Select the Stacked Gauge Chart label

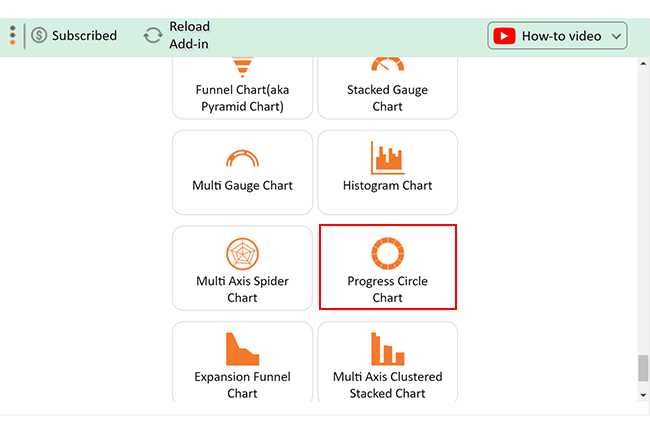coord(388,98)
